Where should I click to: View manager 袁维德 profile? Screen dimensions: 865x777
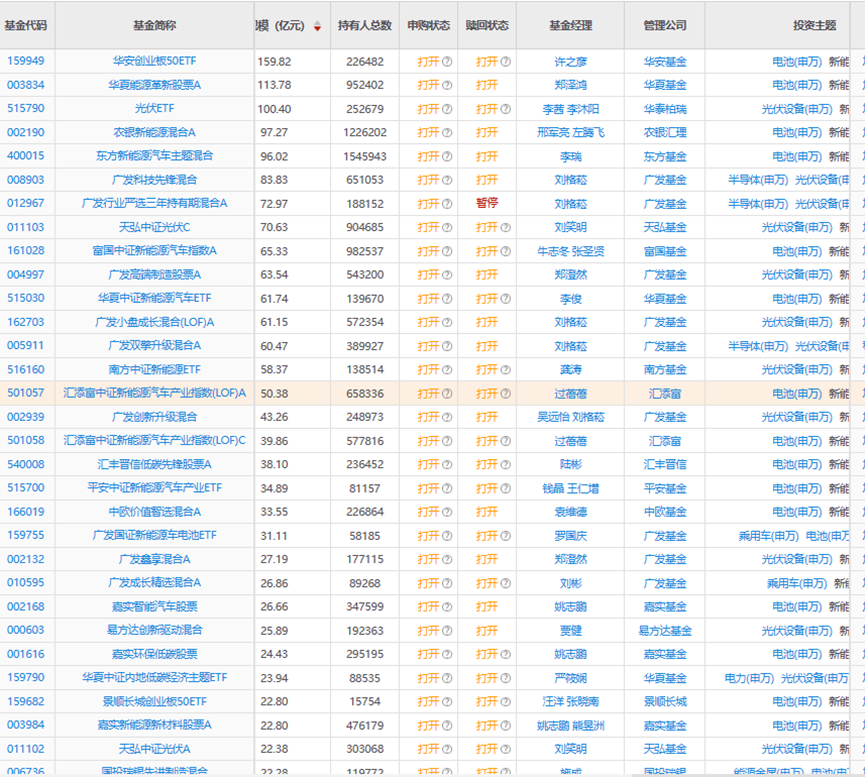click(571, 513)
